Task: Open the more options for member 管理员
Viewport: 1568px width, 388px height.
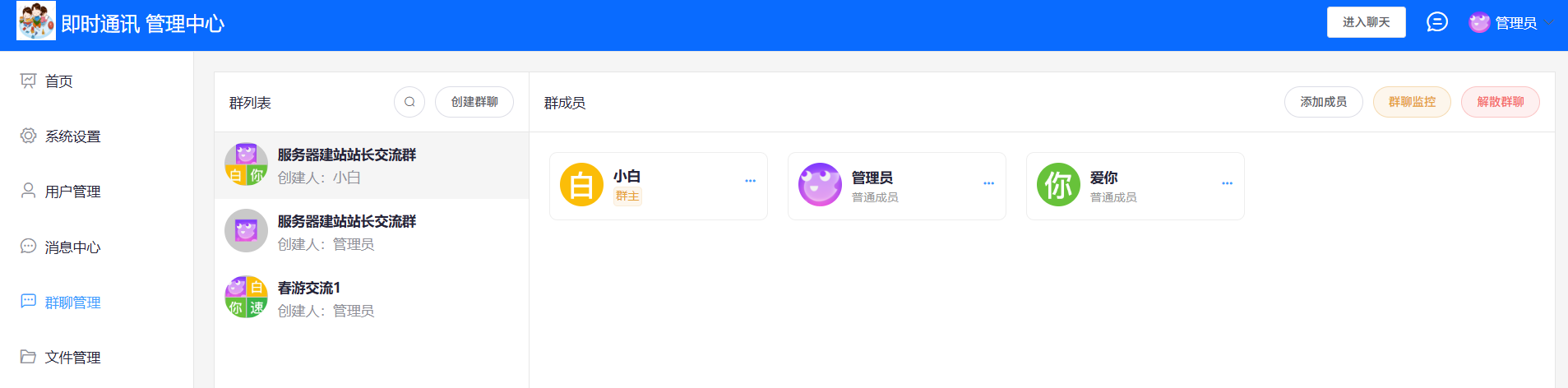Action: (988, 183)
